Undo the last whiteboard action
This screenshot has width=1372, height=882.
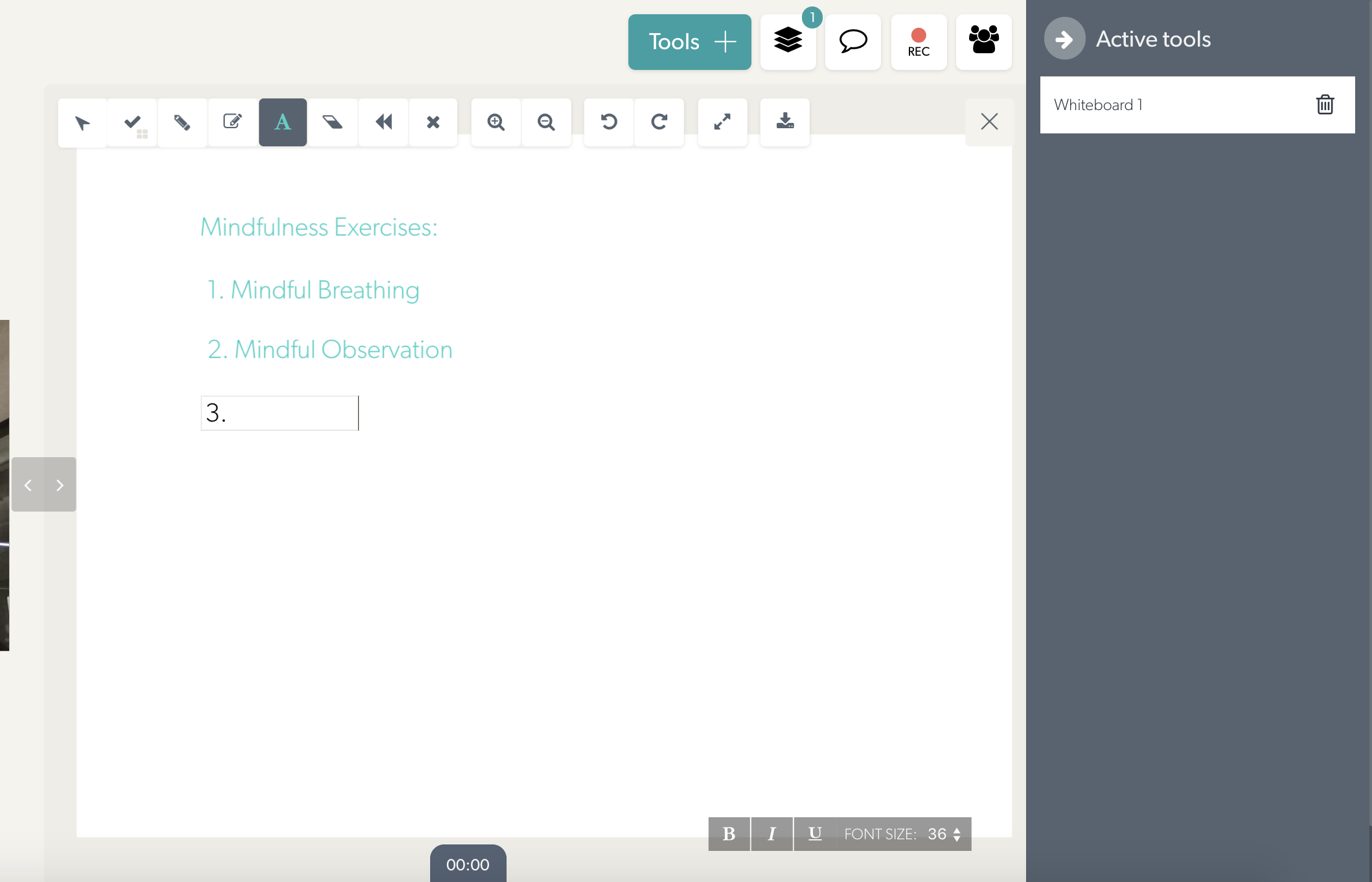609,122
